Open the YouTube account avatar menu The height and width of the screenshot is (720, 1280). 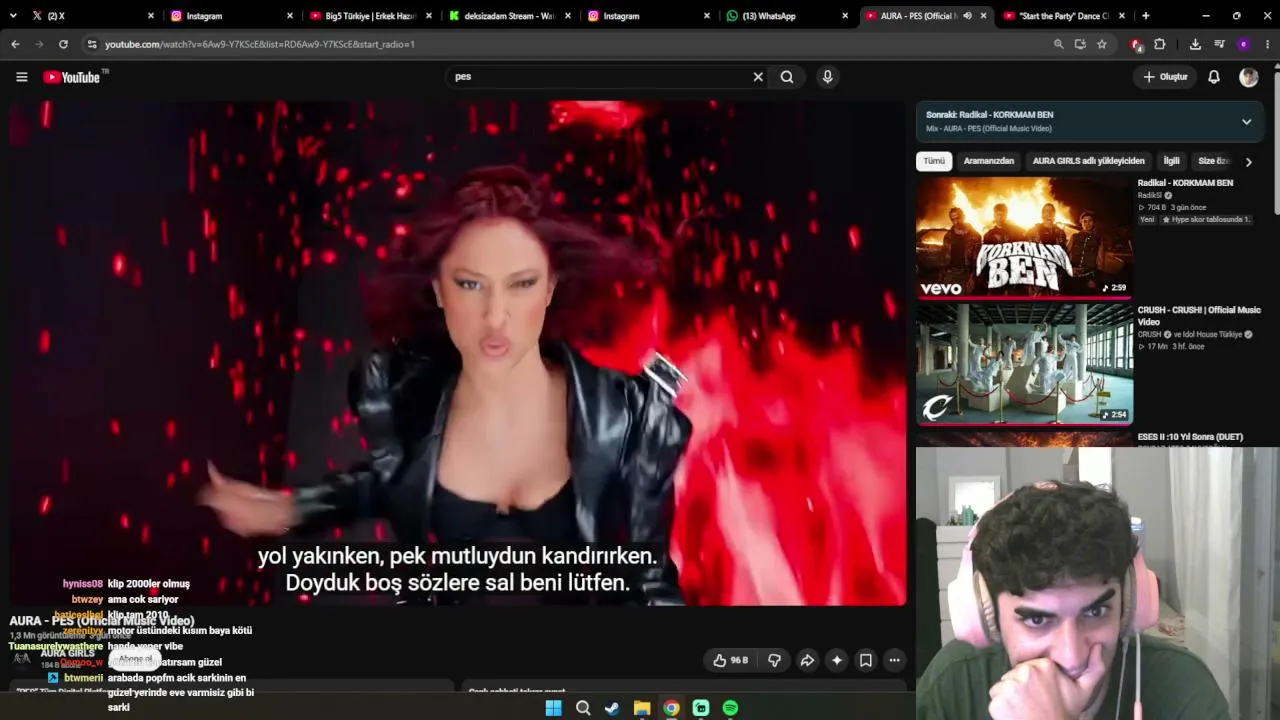pos(1249,77)
